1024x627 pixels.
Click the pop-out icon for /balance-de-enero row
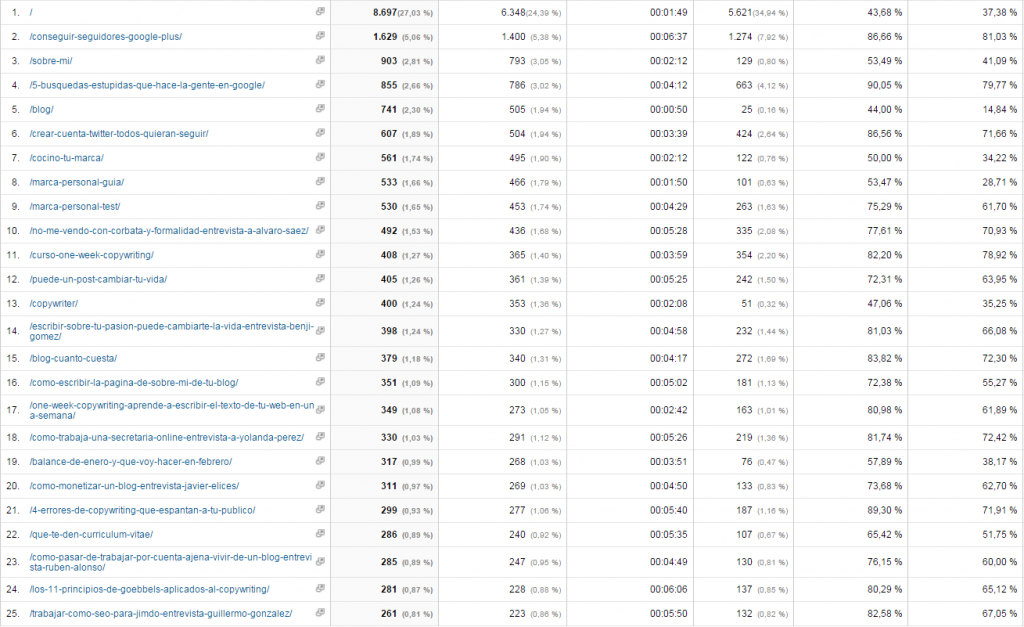pos(320,461)
